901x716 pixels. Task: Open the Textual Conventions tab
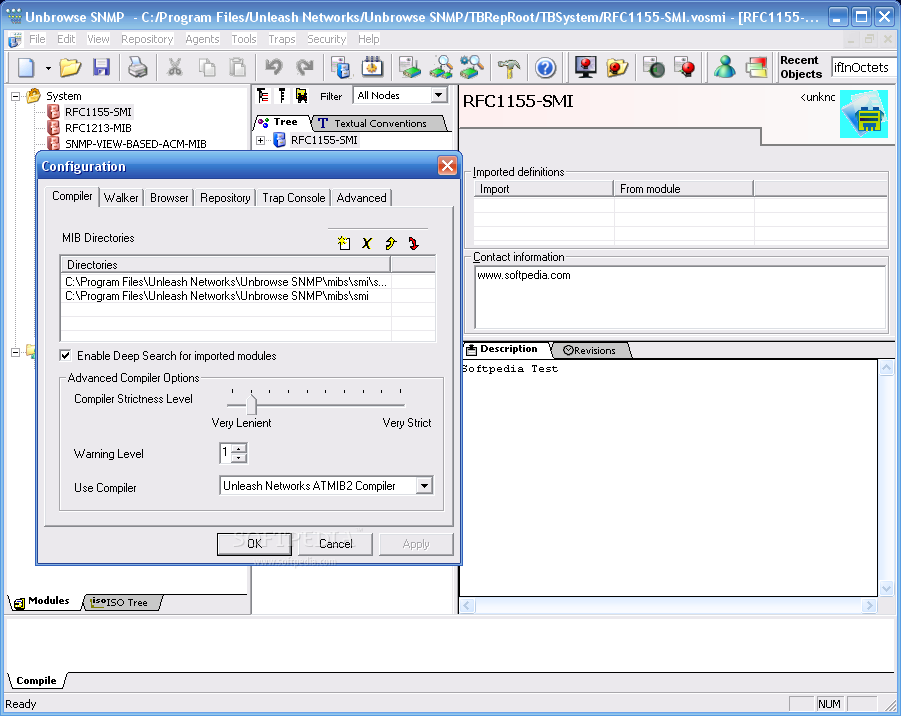point(379,123)
